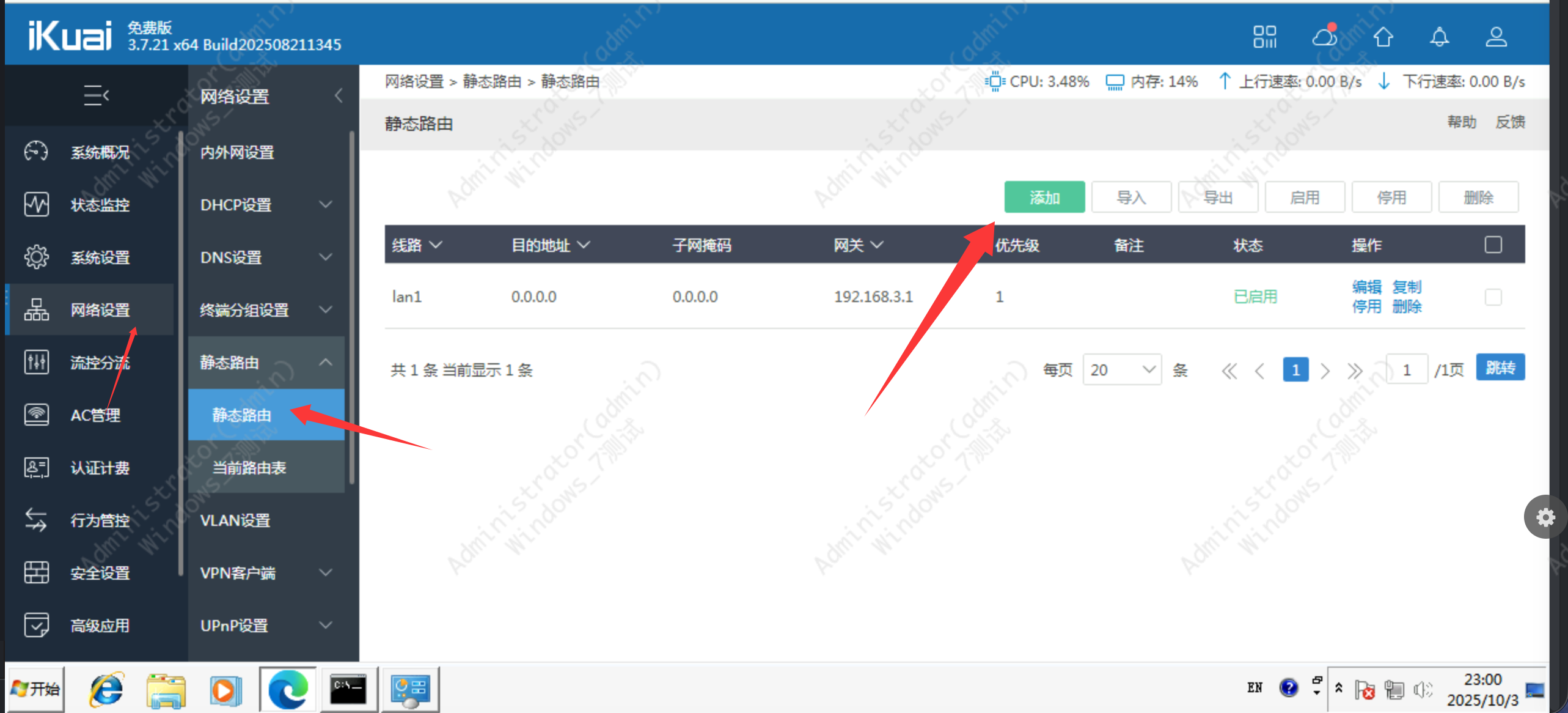This screenshot has height=713, width=1568.
Task: Click the notification bell icon
Action: tap(1439, 37)
